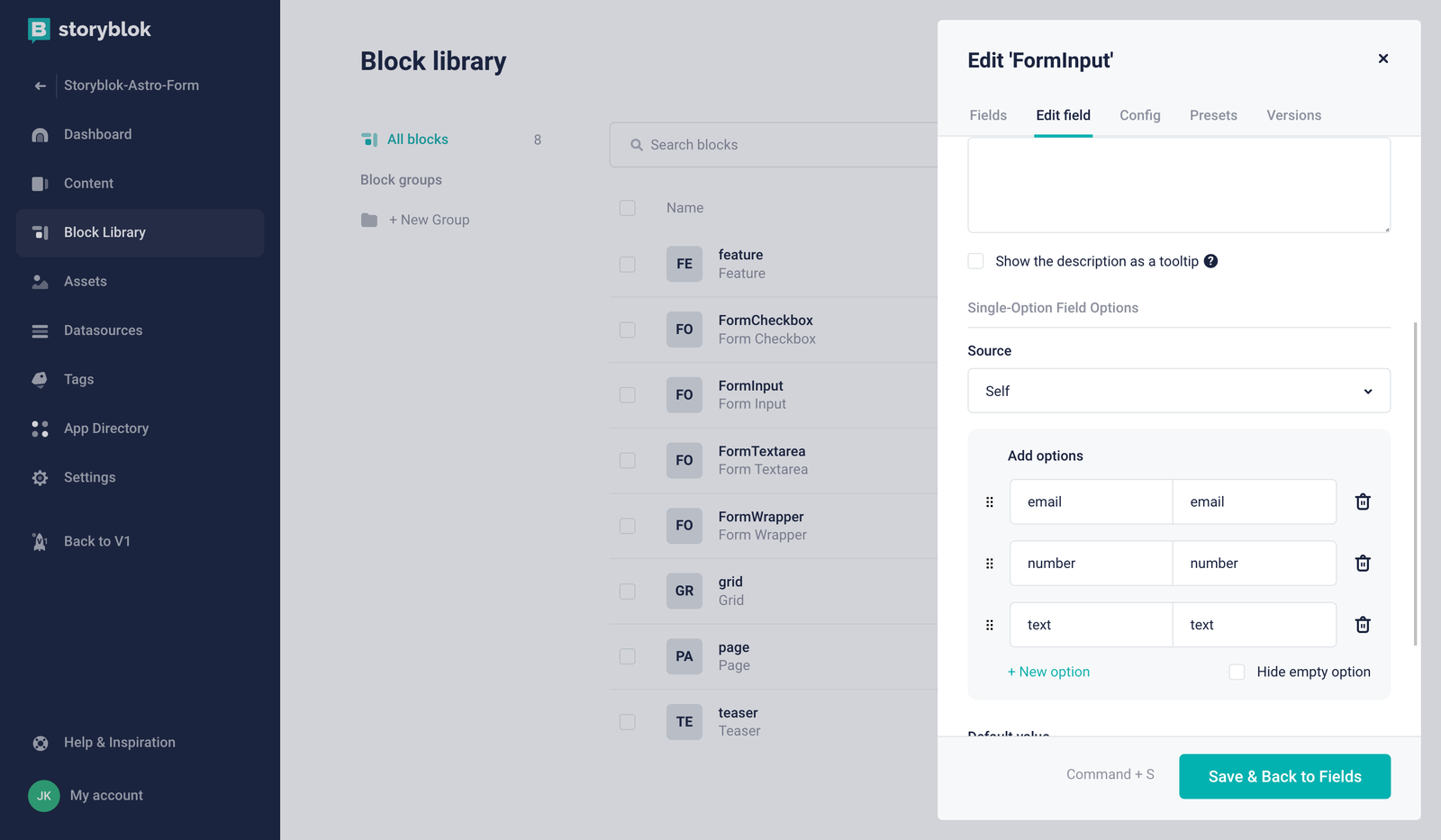Open the Assets icon in sidebar
This screenshot has height=840, width=1441.
40,282
